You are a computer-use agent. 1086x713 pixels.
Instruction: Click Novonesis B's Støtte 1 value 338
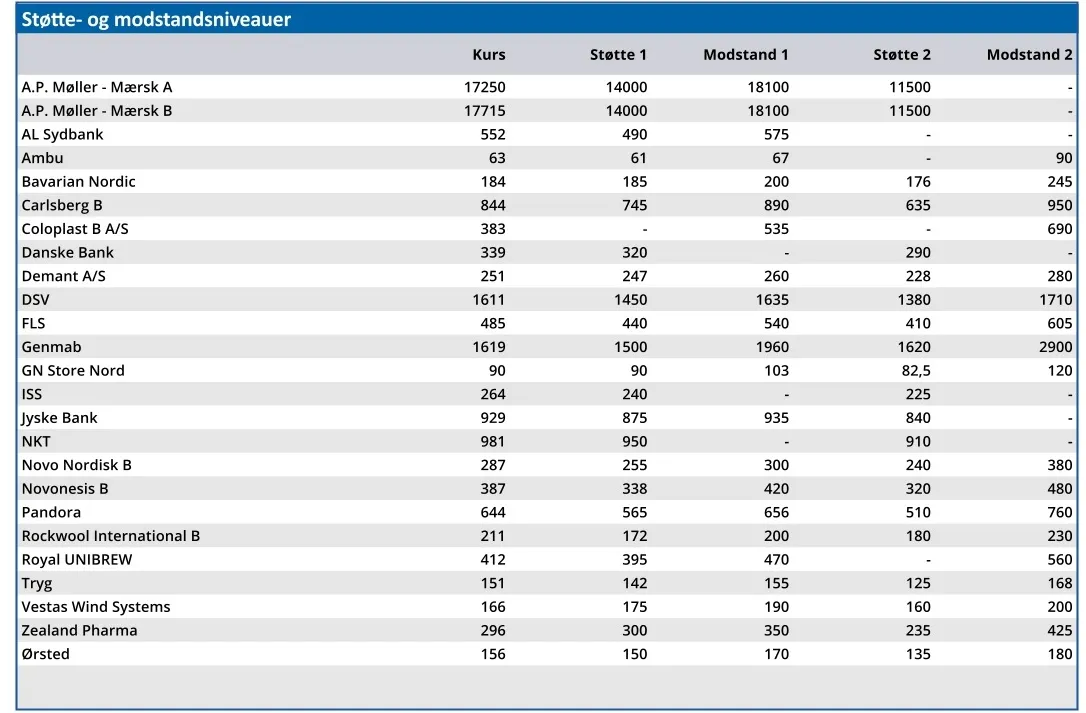pyautogui.click(x=634, y=488)
